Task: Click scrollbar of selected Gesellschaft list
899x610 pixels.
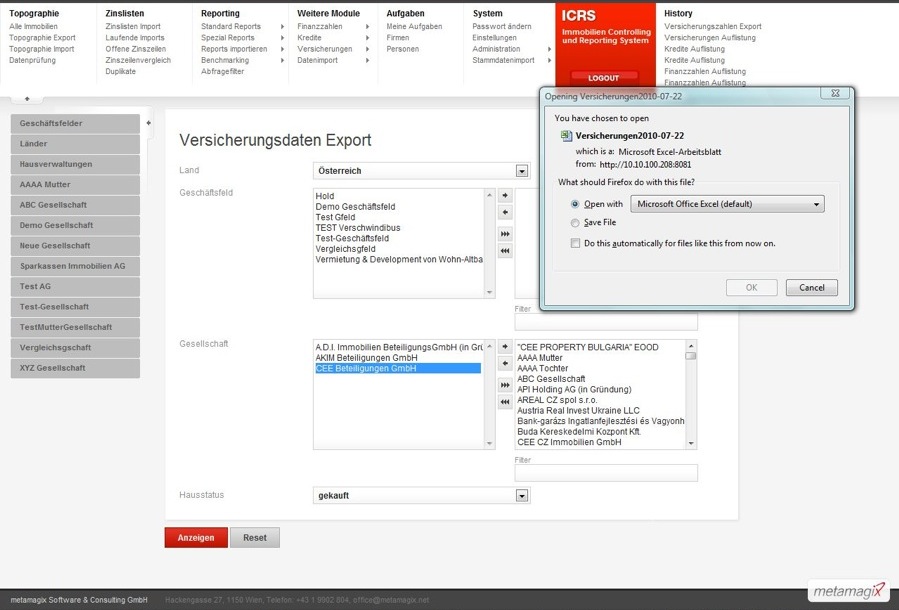Action: click(490, 394)
